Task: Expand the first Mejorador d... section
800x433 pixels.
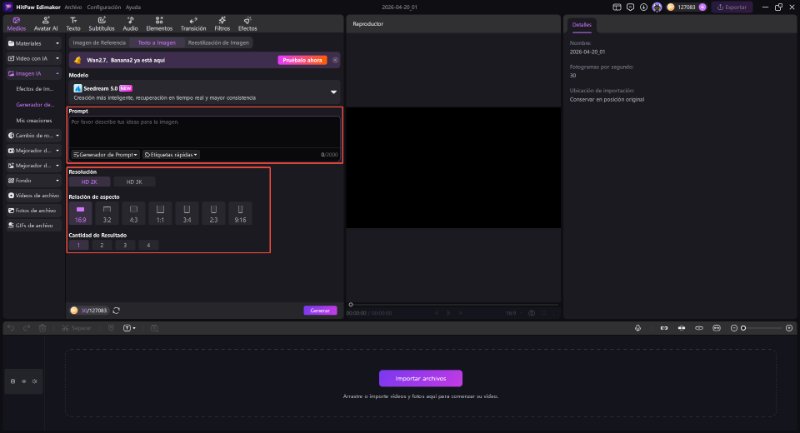Action: (33, 150)
